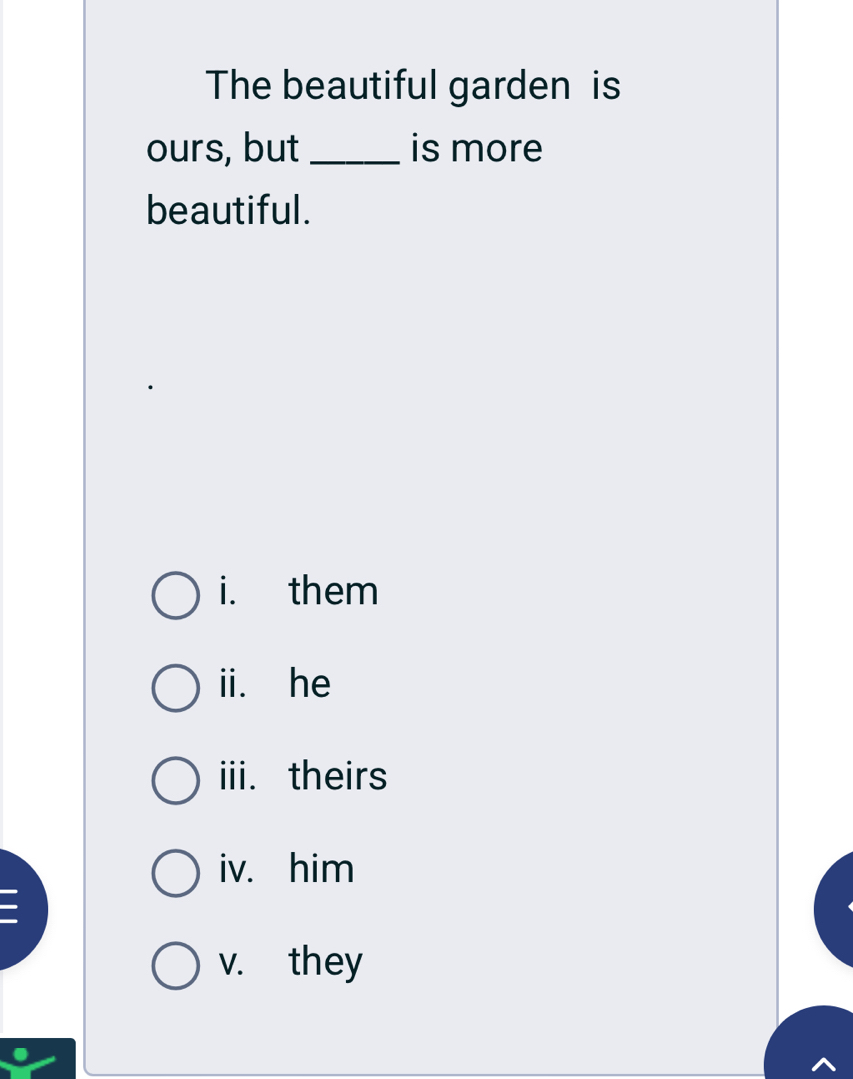Choose the radio circle beside 'he'
The width and height of the screenshot is (853, 1079).
coord(175,688)
